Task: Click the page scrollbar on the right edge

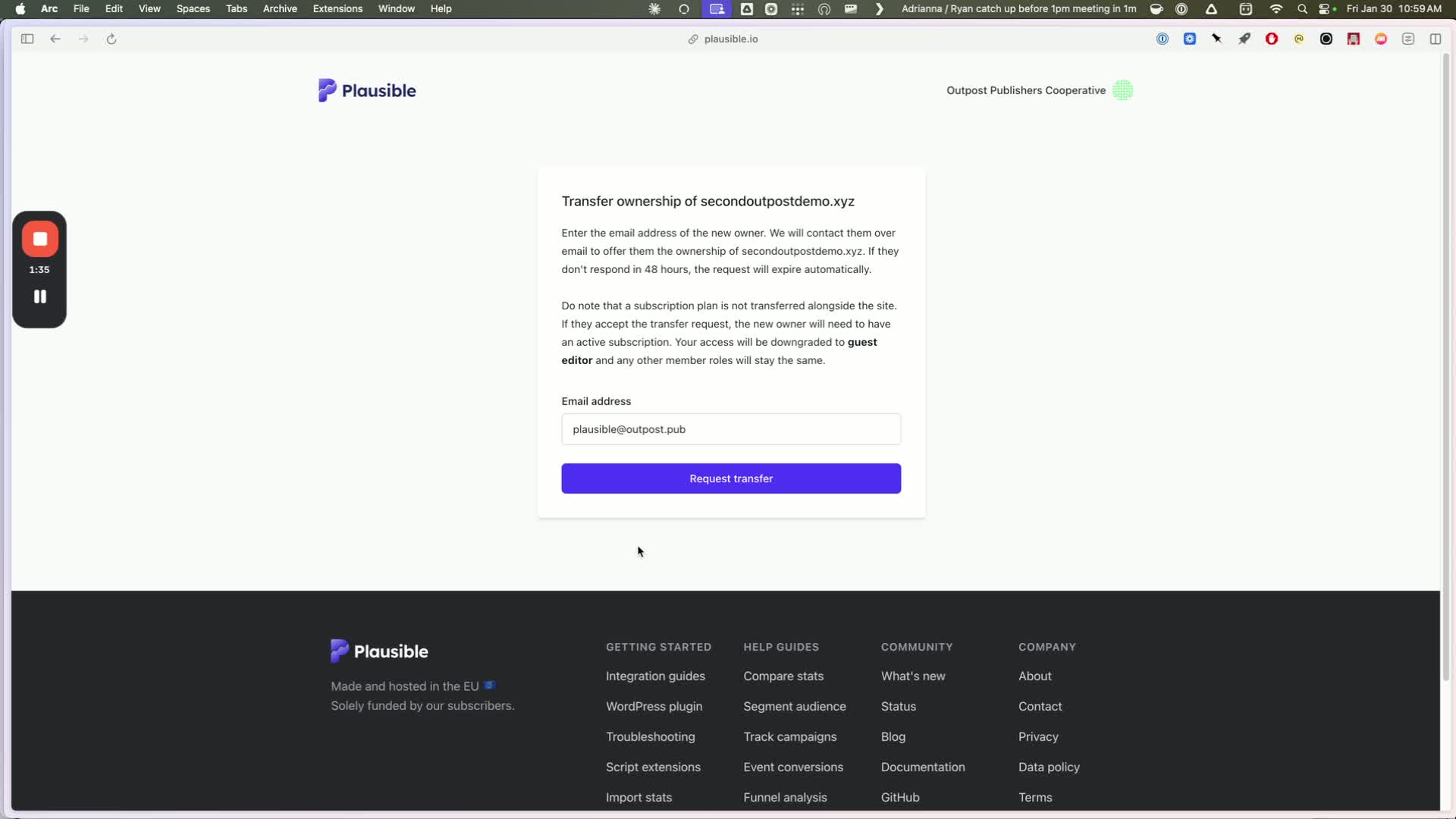Action: pyautogui.click(x=1445, y=368)
